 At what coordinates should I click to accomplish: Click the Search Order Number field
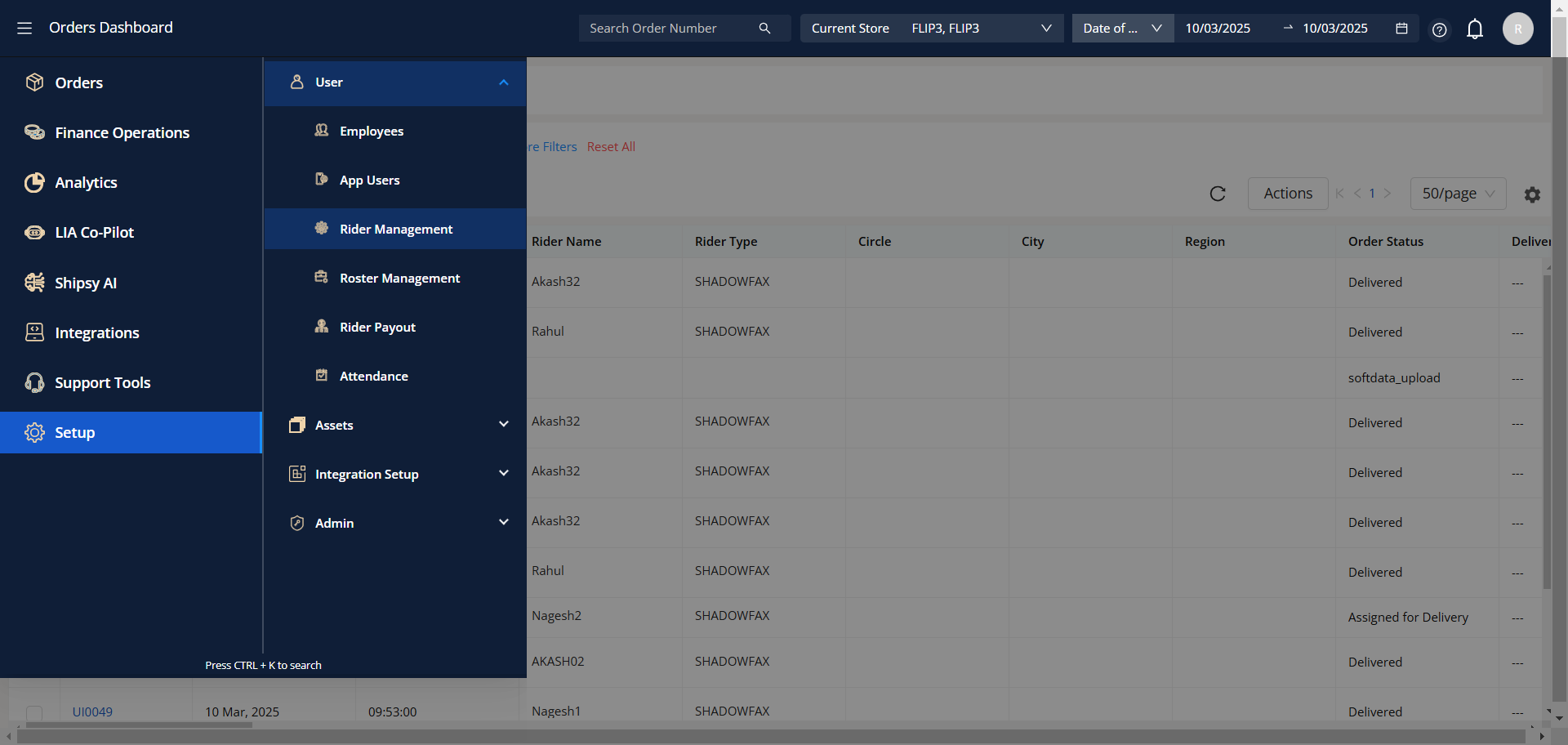[x=670, y=28]
